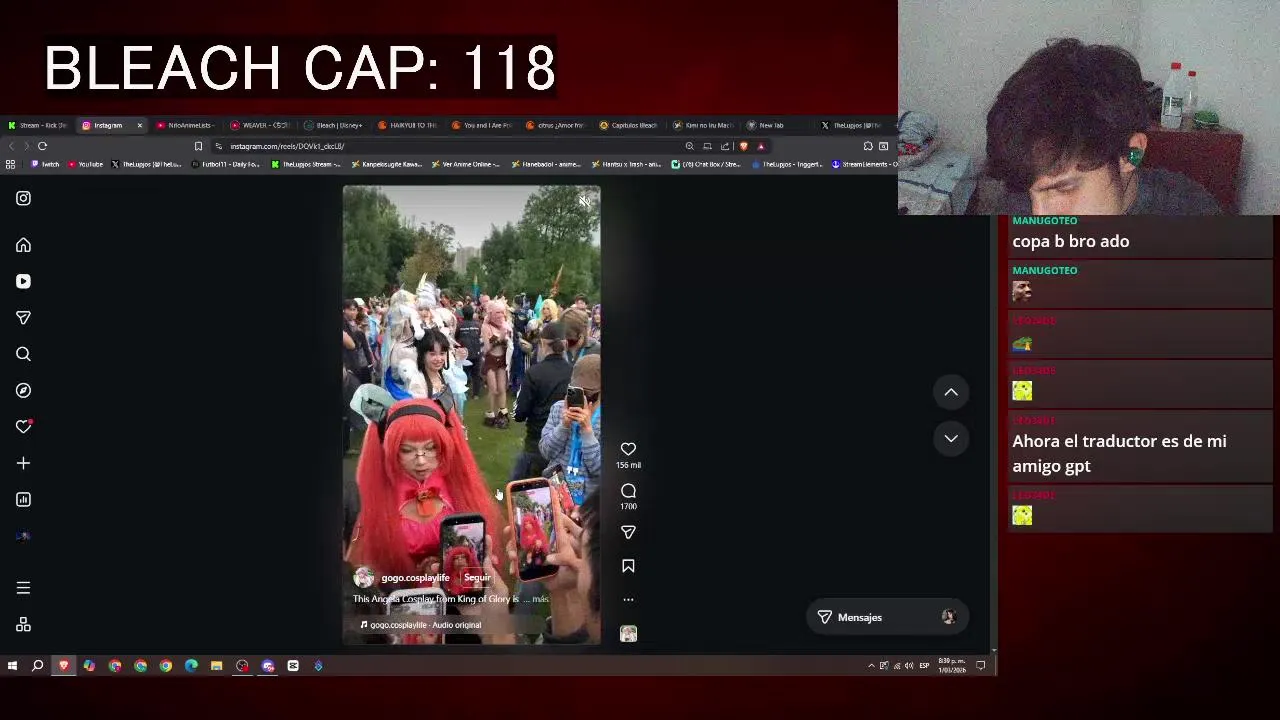This screenshot has width=1280, height=720.
Task: Create a new post with plus icon
Action: click(x=23, y=463)
